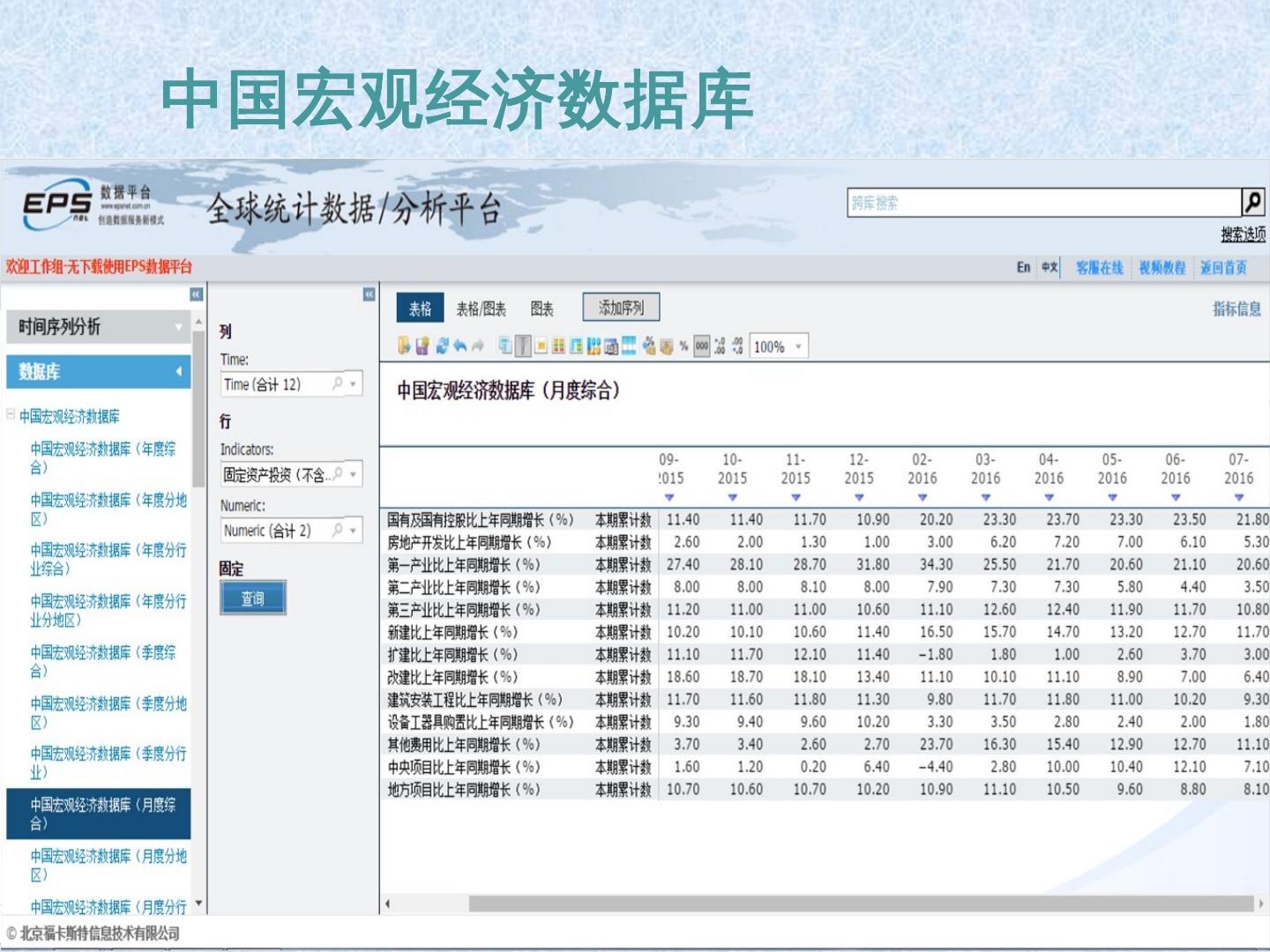Open the 指标信息 link
The image size is (1270, 952).
[1236, 309]
